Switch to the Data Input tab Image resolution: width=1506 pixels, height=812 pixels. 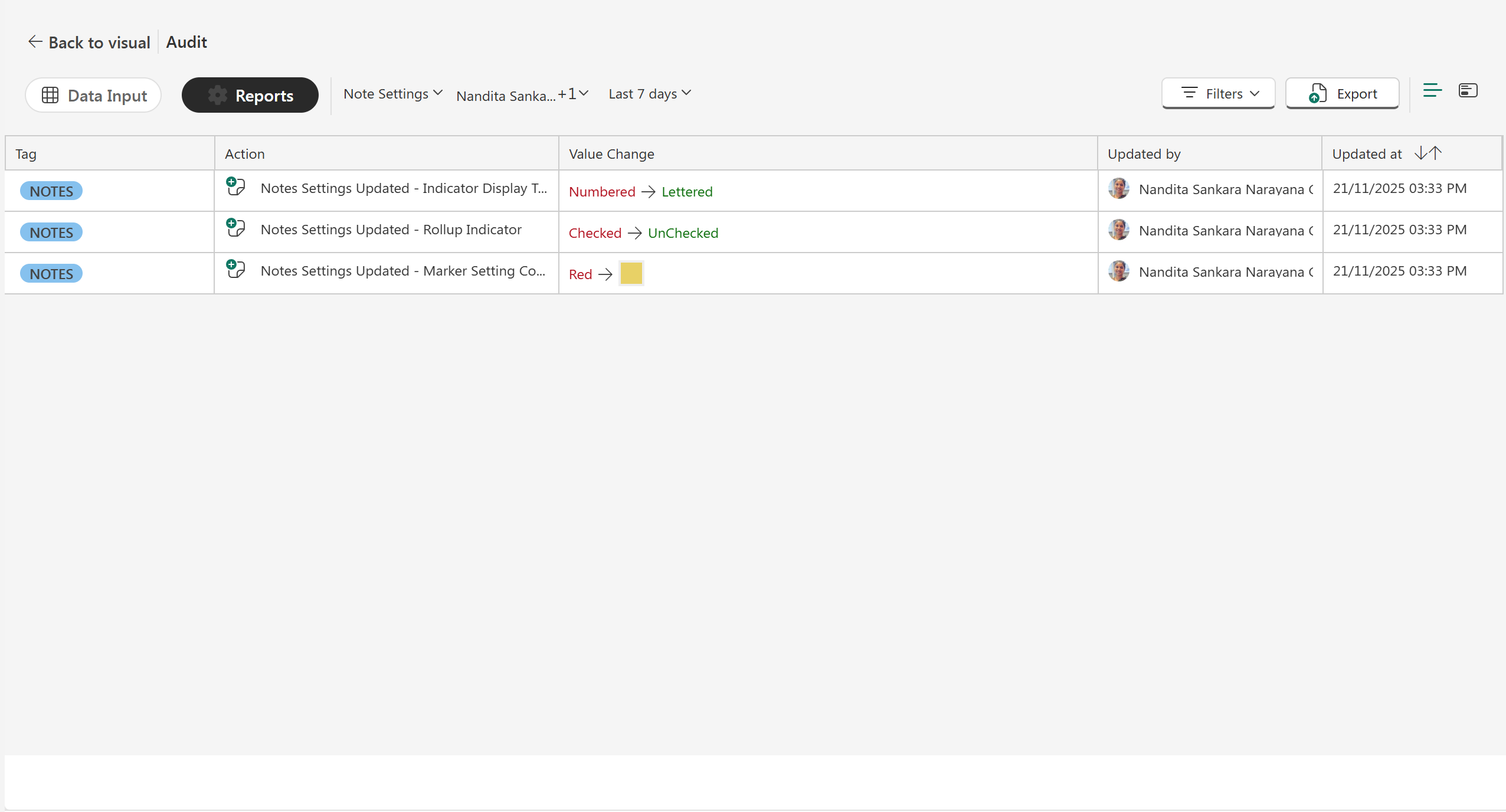(x=93, y=95)
